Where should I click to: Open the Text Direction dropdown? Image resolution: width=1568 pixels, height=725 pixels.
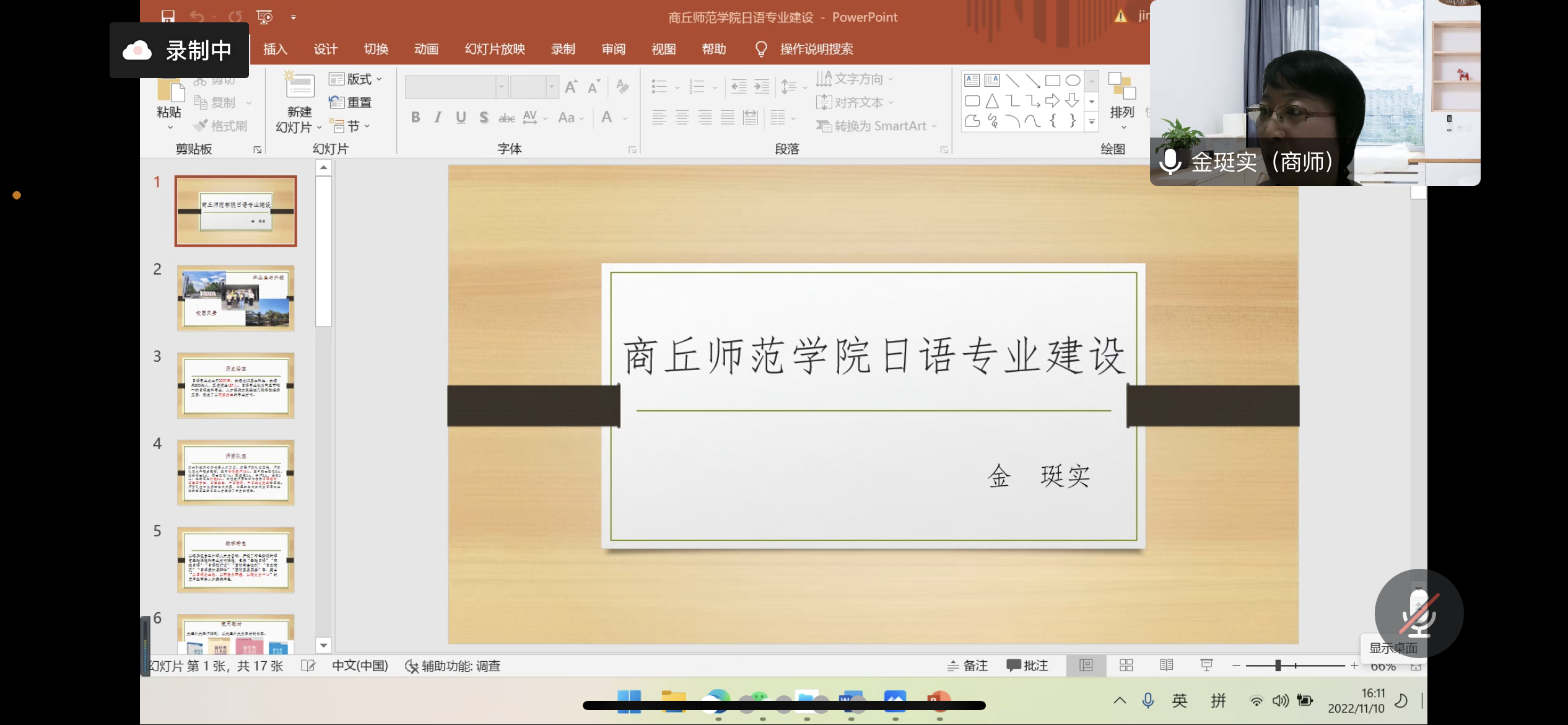[855, 79]
